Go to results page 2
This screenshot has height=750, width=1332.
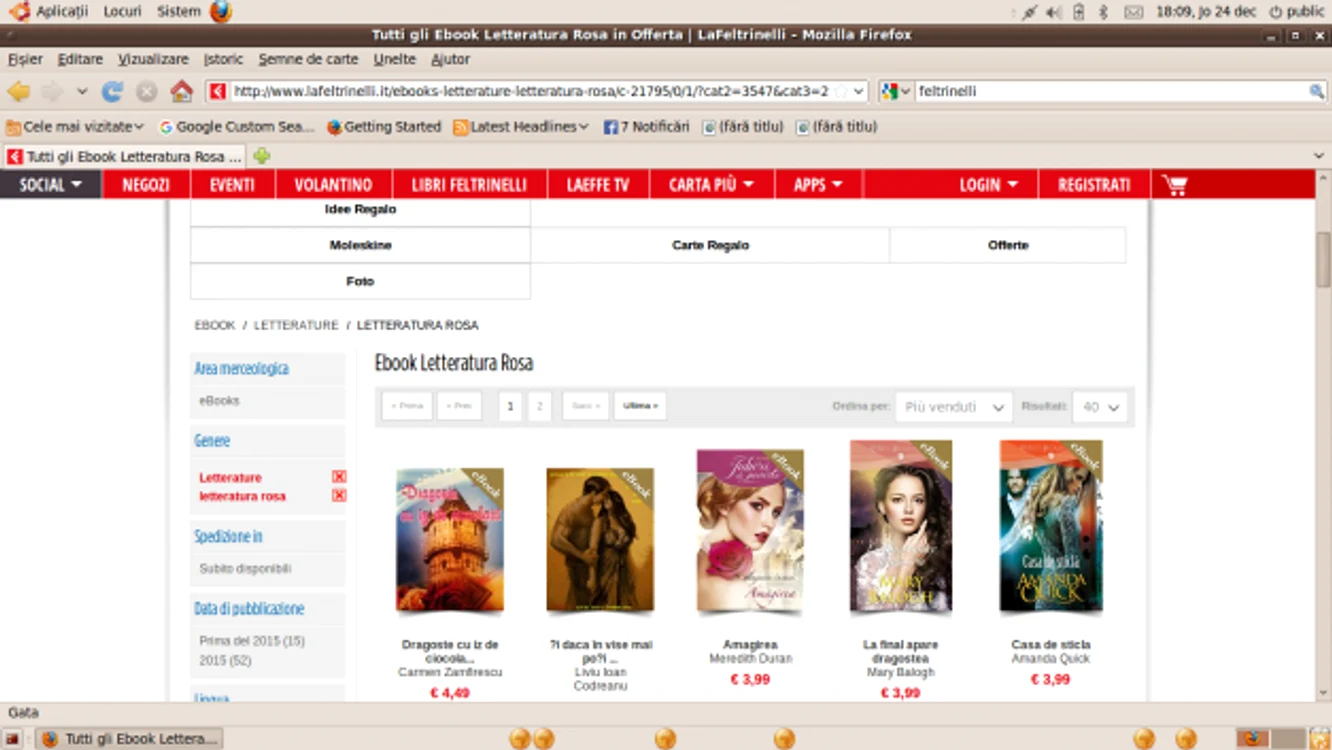click(x=540, y=406)
